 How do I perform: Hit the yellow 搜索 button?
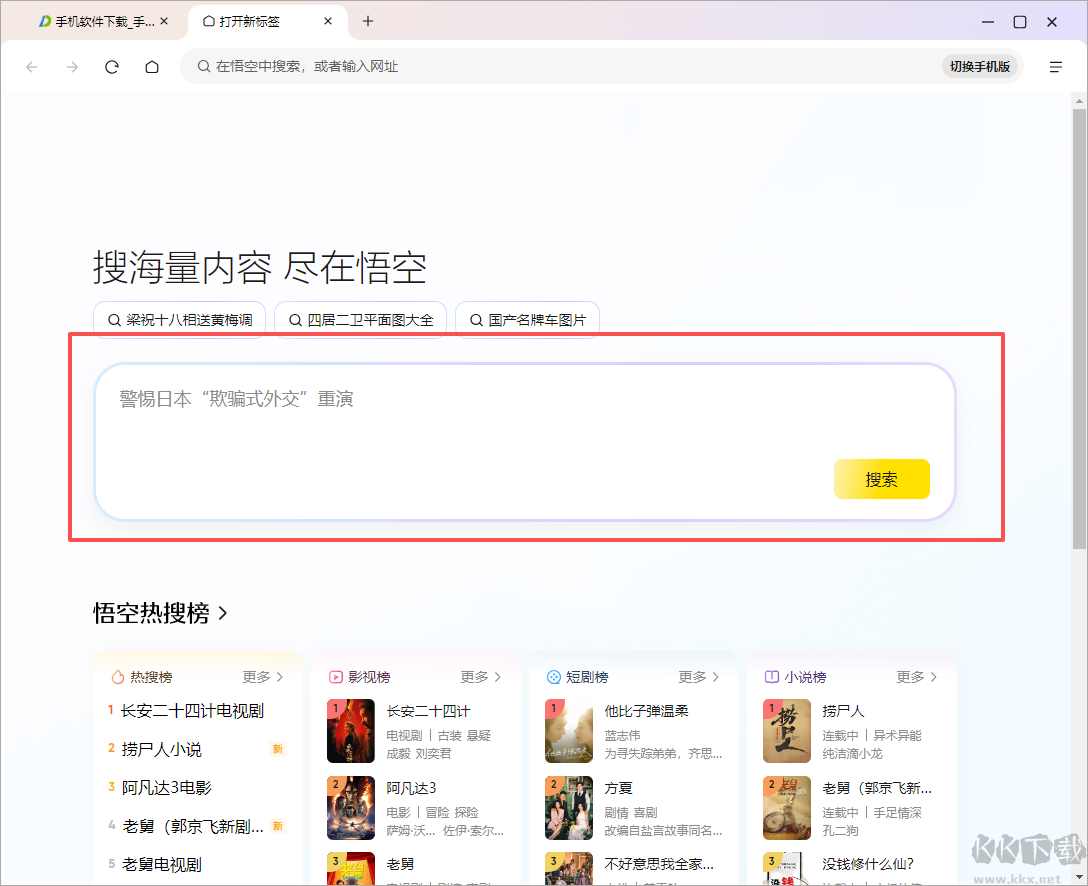(x=881, y=479)
